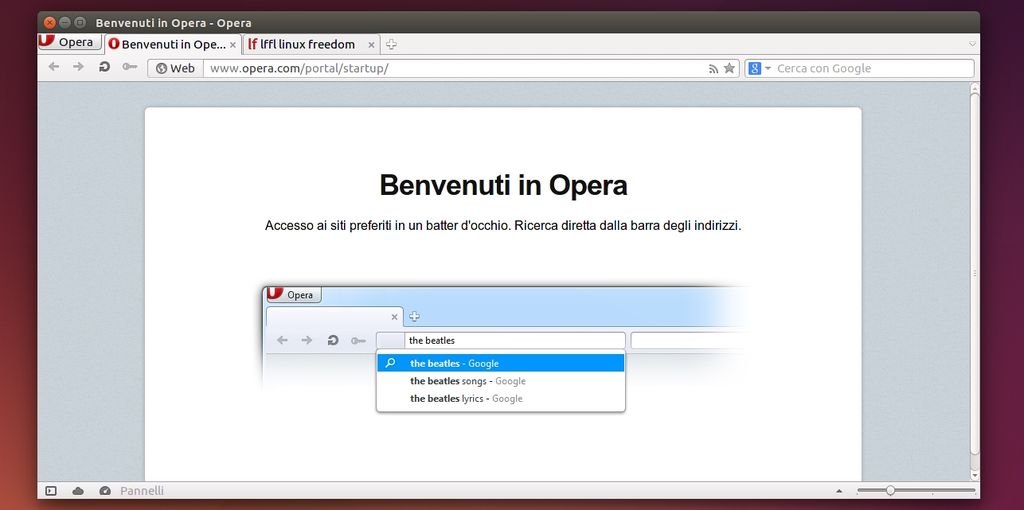1024x510 pixels.
Task: Click the Web site-info badge
Action: [x=175, y=68]
